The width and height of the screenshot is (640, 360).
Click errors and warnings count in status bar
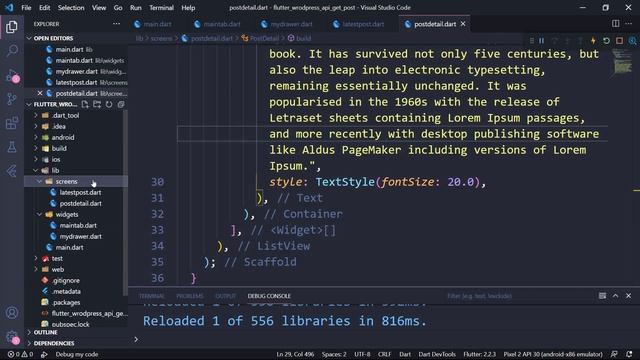[x=20, y=354]
